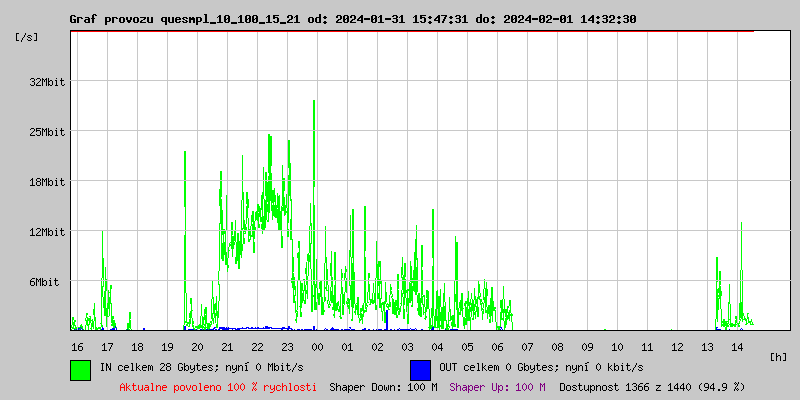800x400 pixels.
Task: Click the [/s] unit label at top left
Action: coord(27,37)
